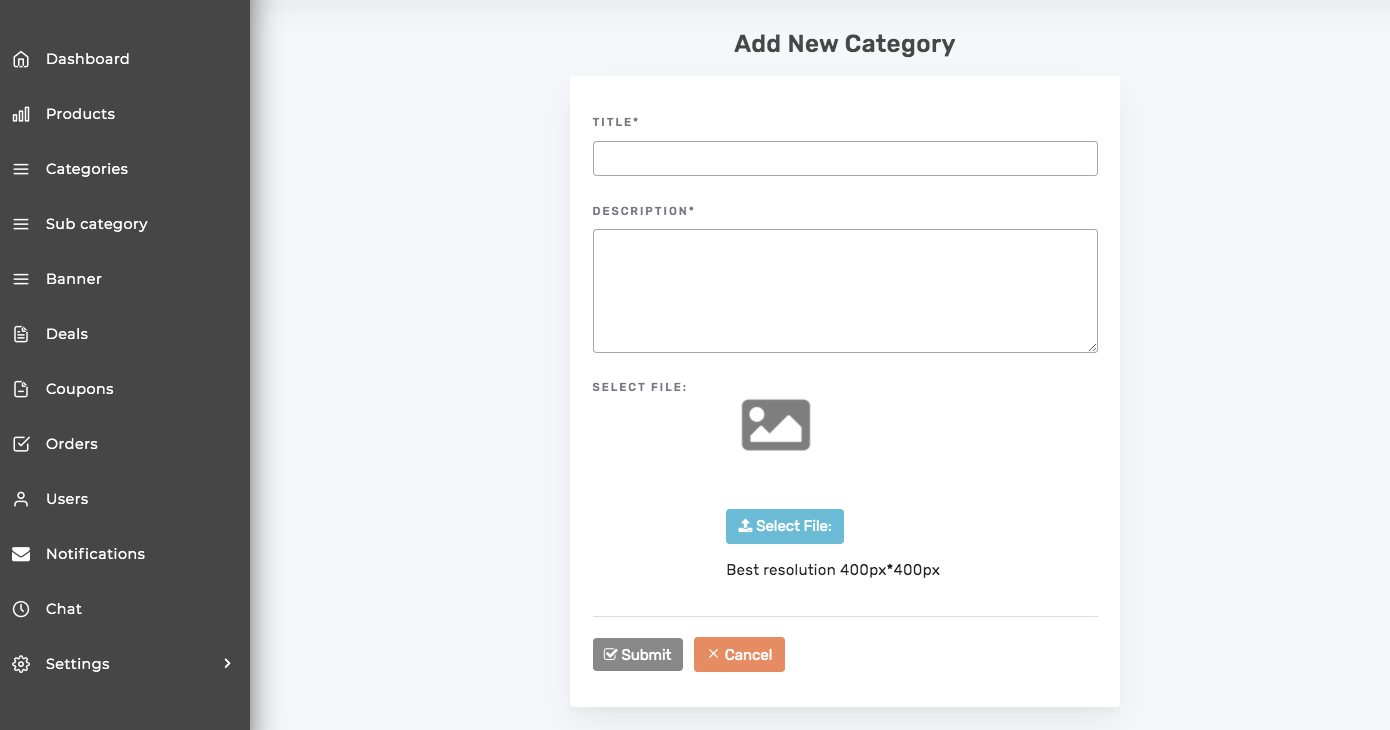Cancel adding the category
The width and height of the screenshot is (1390, 730).
point(739,654)
